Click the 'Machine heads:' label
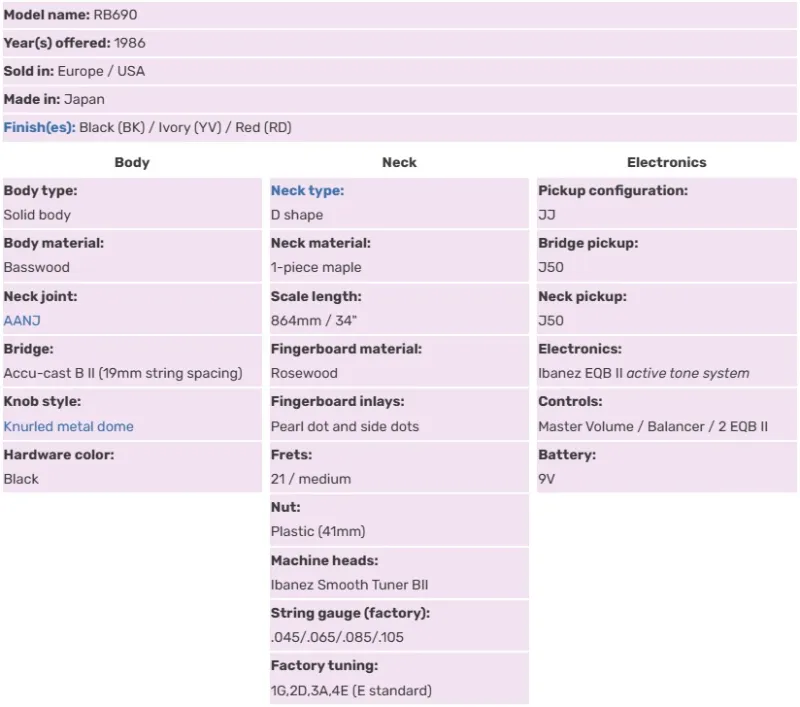This screenshot has width=800, height=707. click(324, 561)
